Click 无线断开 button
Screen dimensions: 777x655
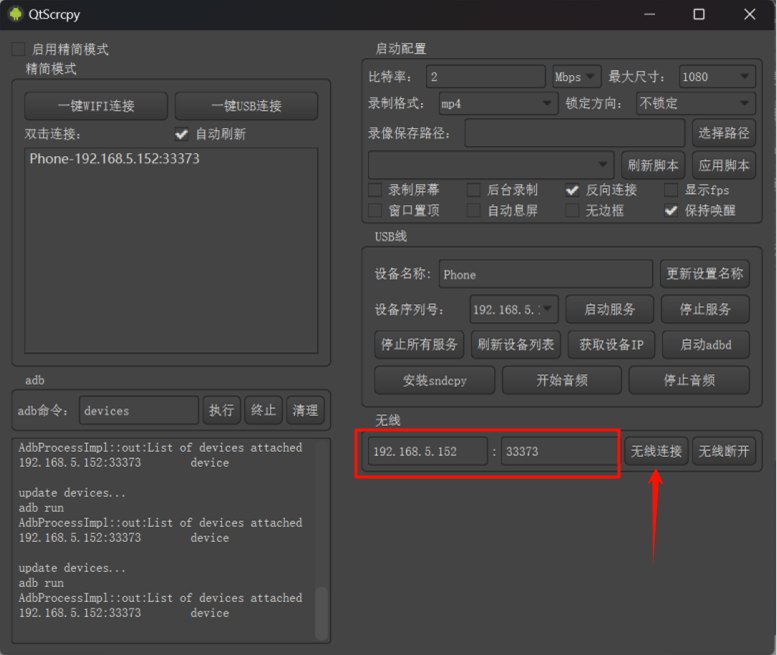[x=723, y=451]
